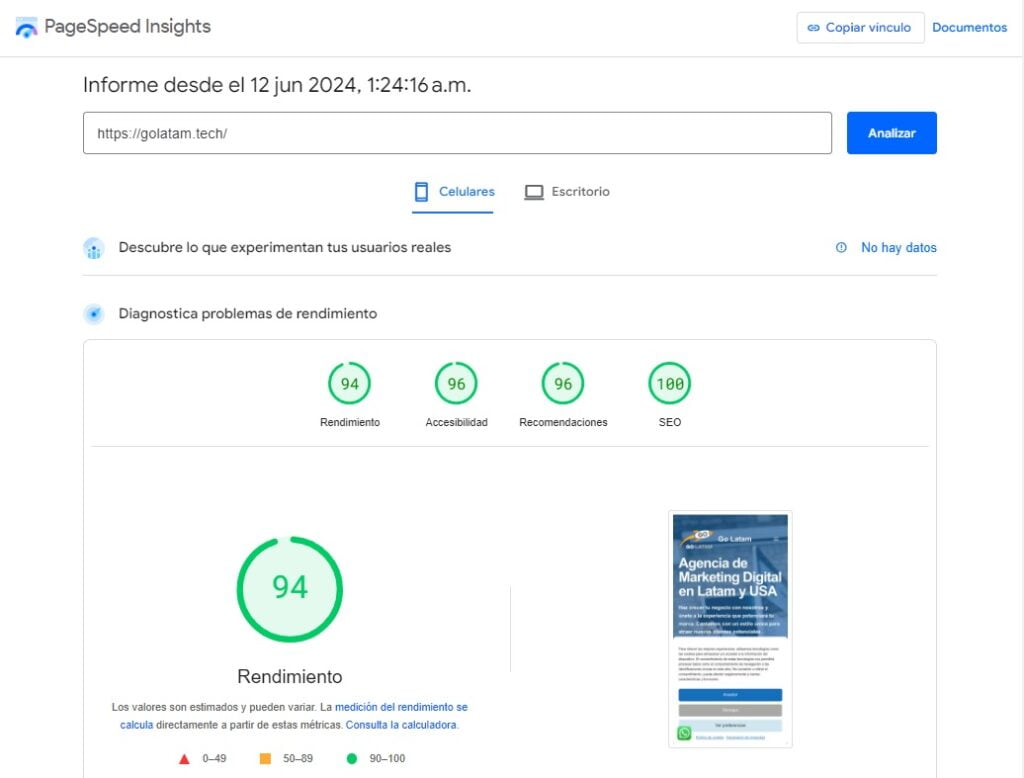Click the No hay datos link
The width and height of the screenshot is (1024, 778).
(898, 248)
